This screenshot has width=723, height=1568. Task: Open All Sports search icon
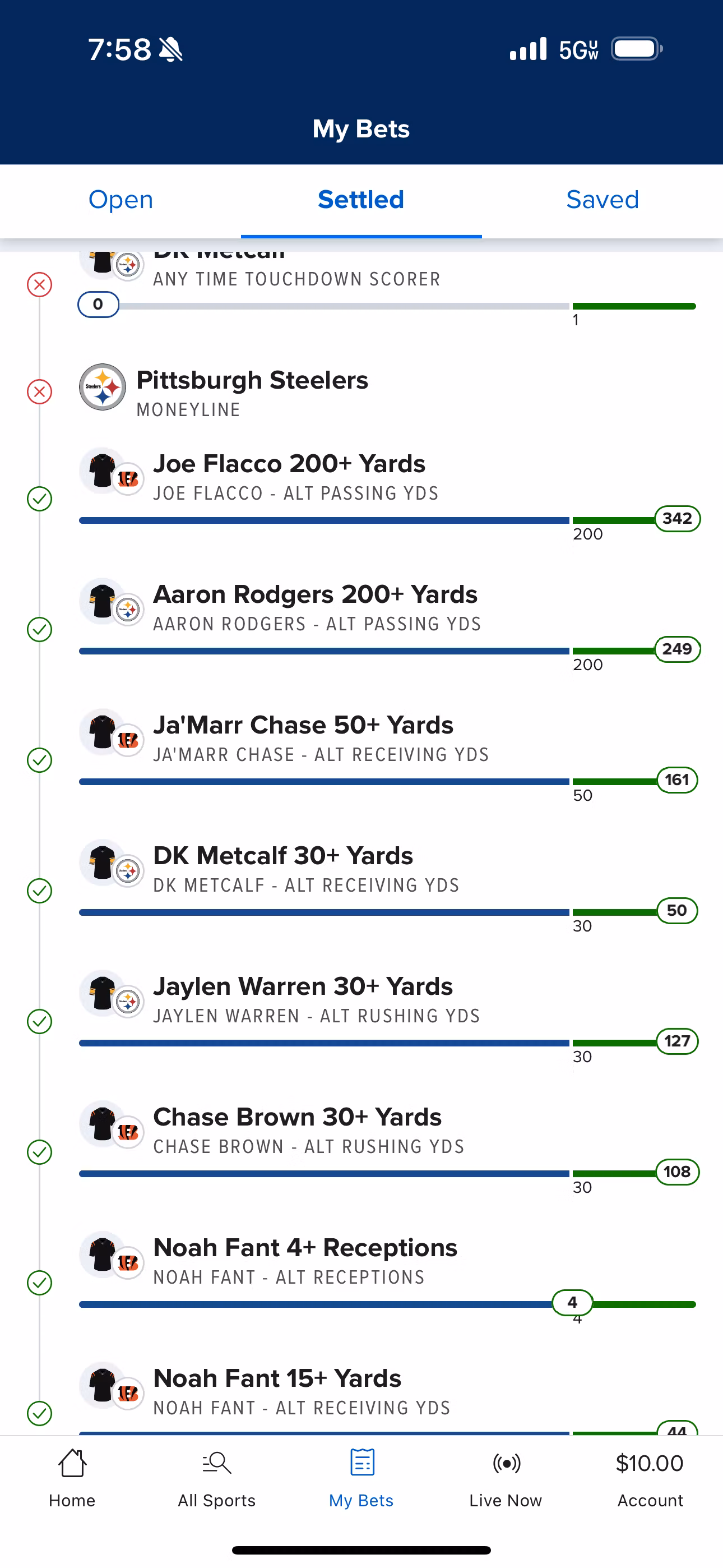click(216, 1463)
